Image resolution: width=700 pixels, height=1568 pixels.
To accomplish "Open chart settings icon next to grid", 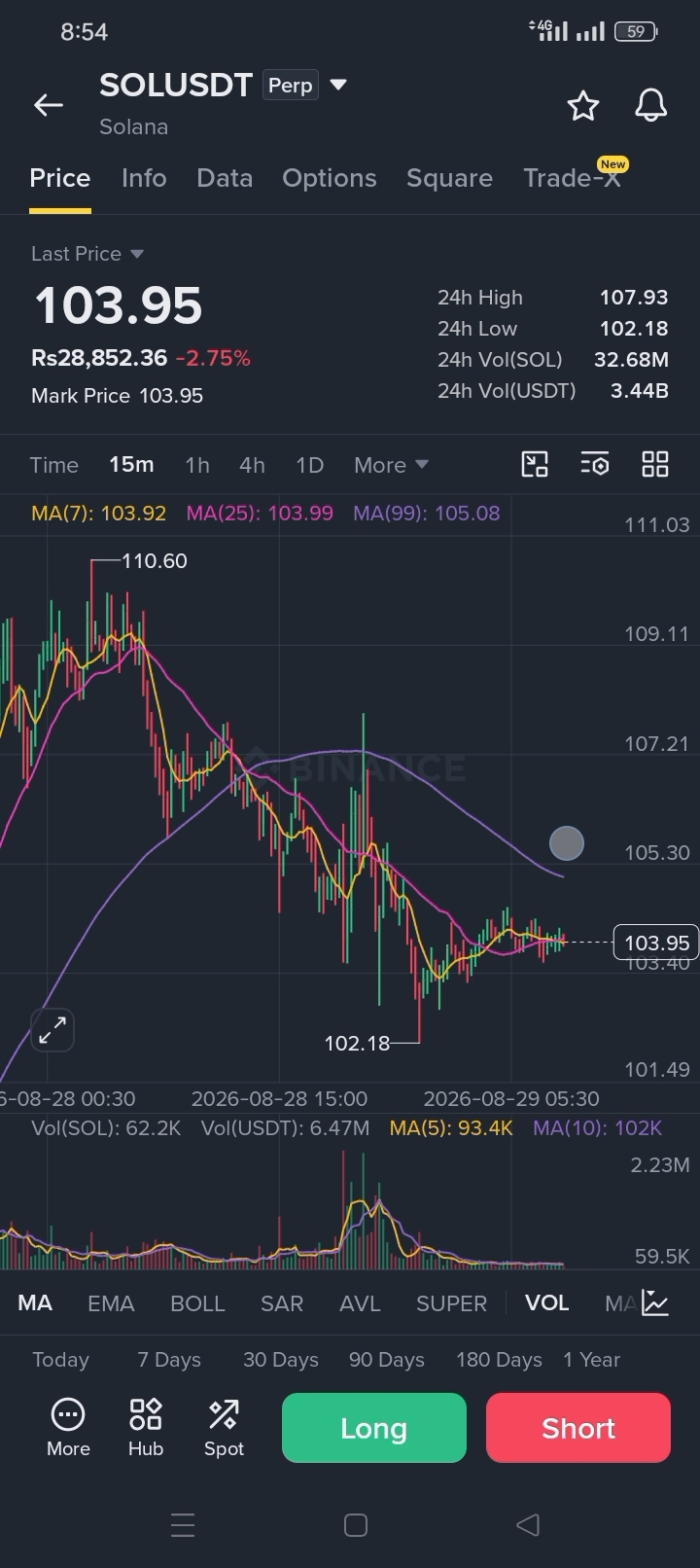I will click(595, 464).
